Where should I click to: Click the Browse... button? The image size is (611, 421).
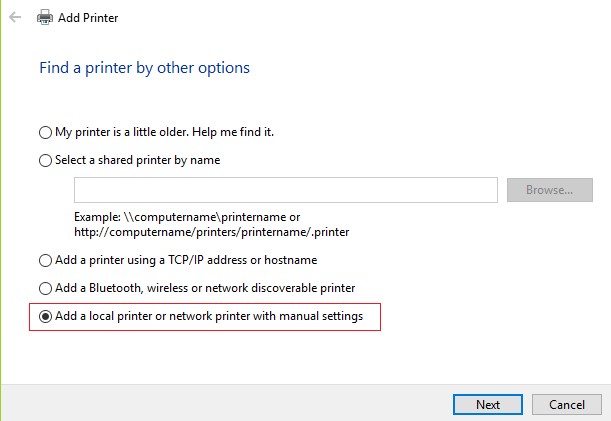[x=549, y=190]
